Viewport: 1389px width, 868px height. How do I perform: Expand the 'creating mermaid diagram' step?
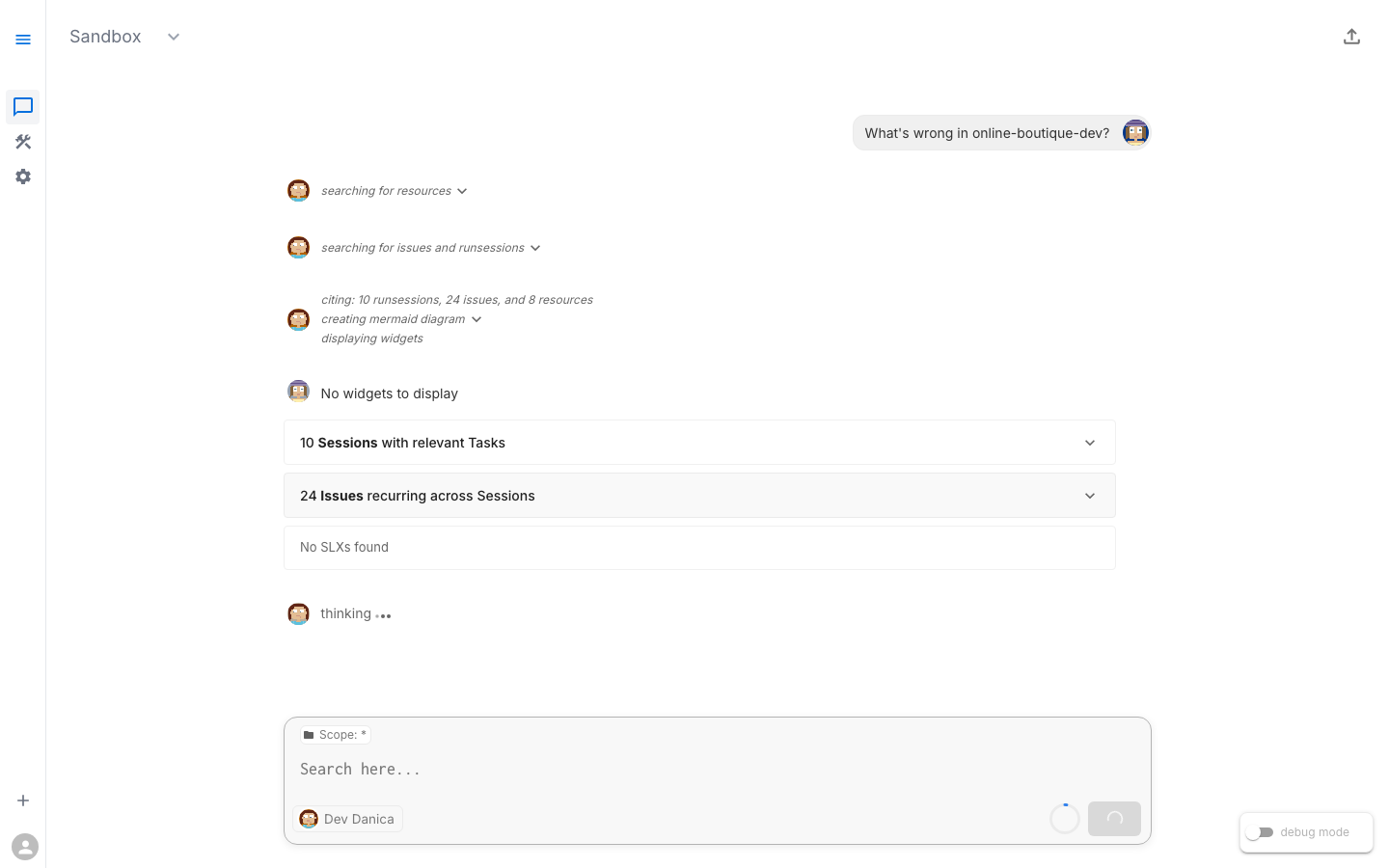[x=476, y=319]
